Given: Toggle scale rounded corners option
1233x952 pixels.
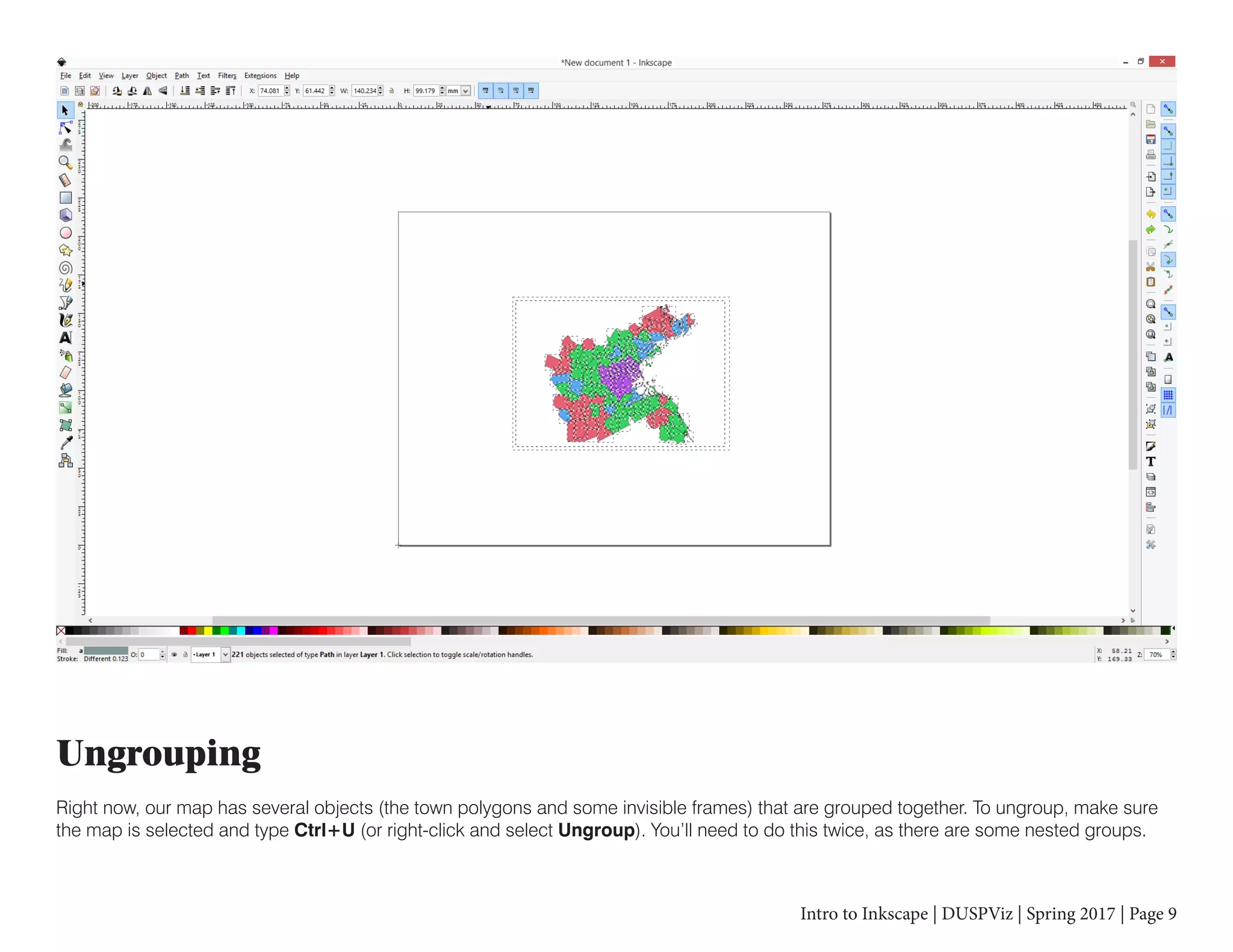Looking at the screenshot, I should [x=500, y=90].
